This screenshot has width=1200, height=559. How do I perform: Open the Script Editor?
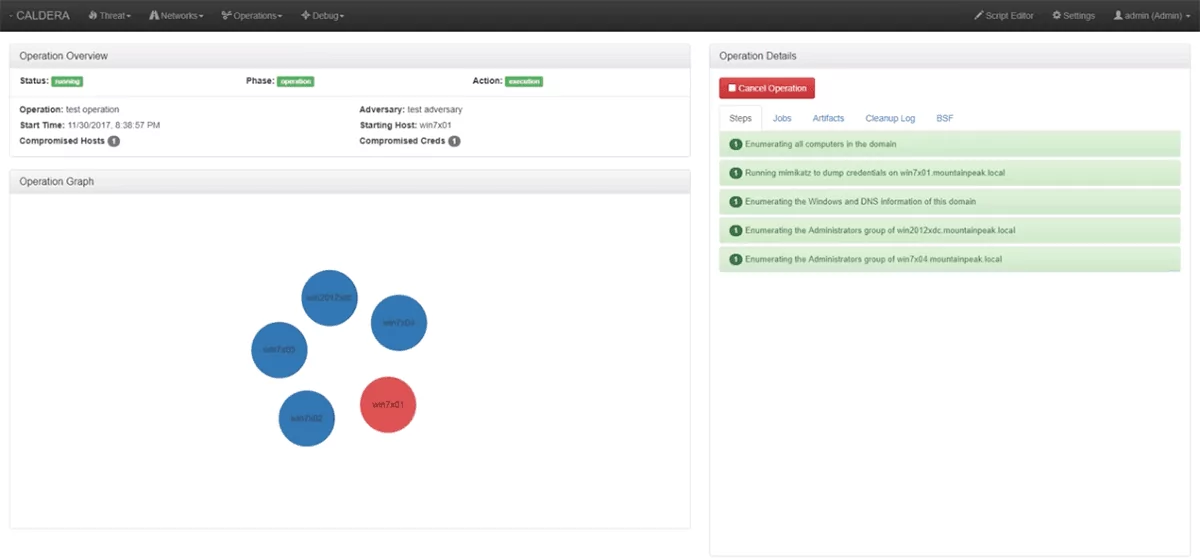point(1004,16)
